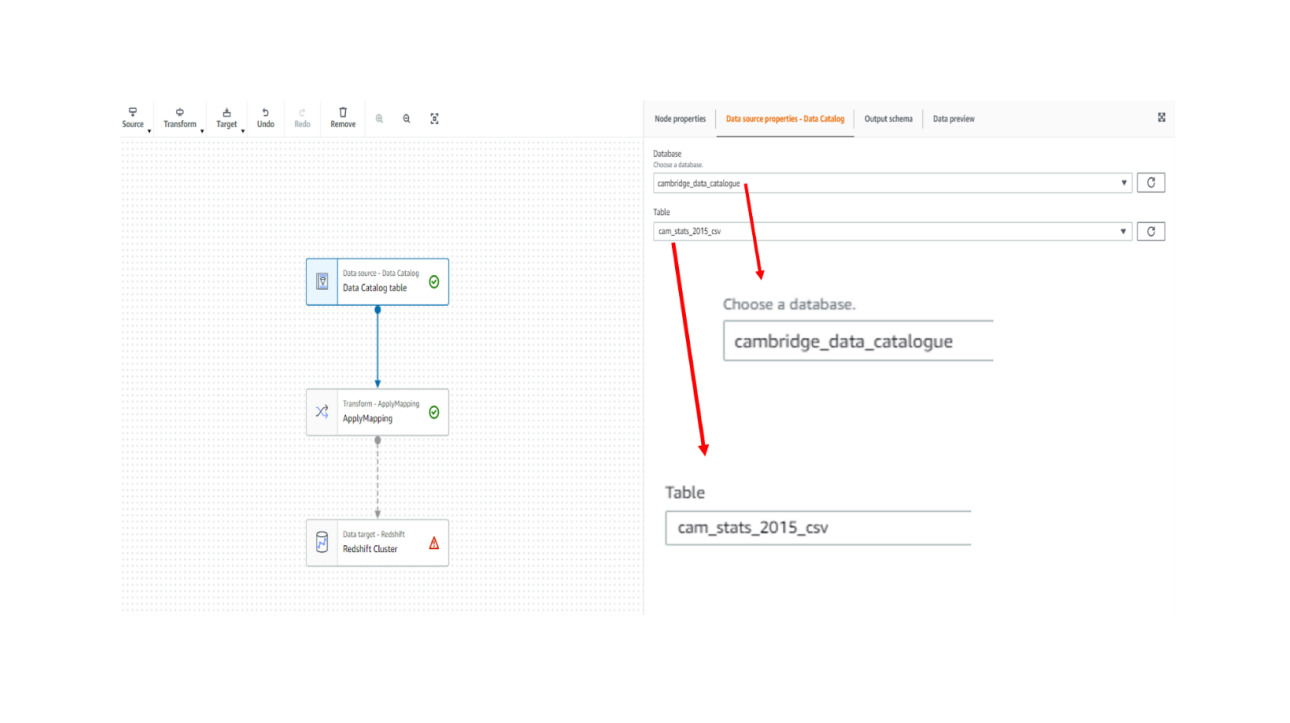Open the Data preview tab
The width and height of the screenshot is (1290, 723).
[x=953, y=119]
